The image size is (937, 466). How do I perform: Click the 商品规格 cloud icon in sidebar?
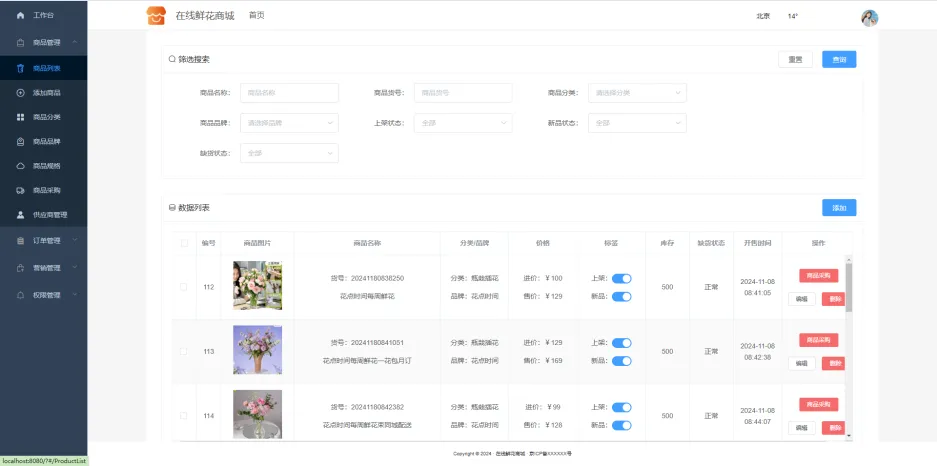[21, 166]
